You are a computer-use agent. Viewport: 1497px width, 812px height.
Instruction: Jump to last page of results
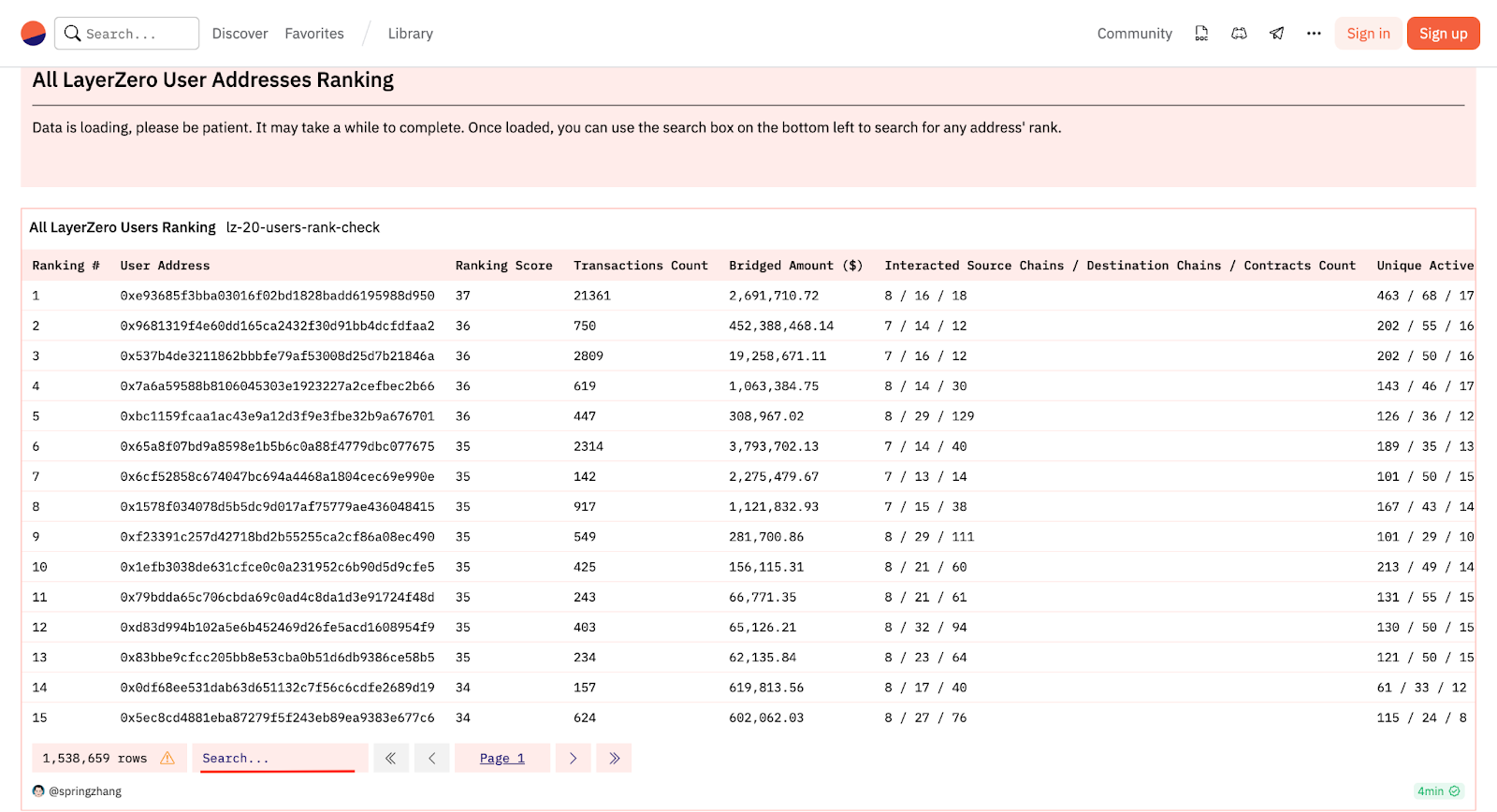pyautogui.click(x=614, y=758)
